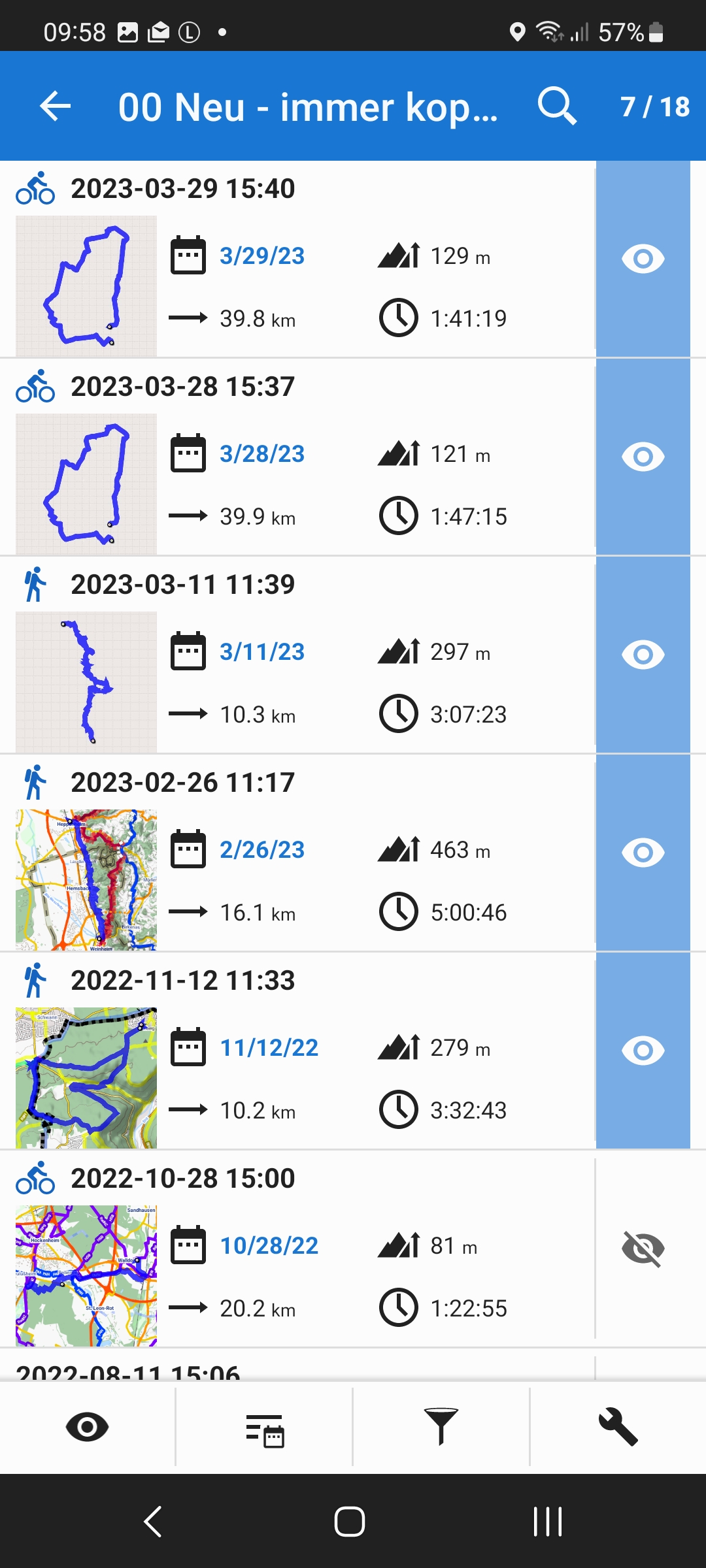Toggle visibility of 2023-02-26 11:17 track

643,853
